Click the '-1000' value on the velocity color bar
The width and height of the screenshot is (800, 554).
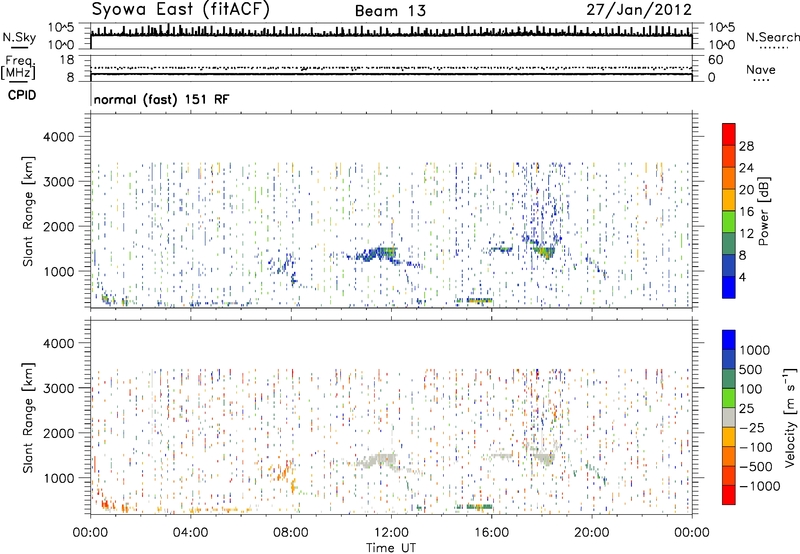point(760,486)
